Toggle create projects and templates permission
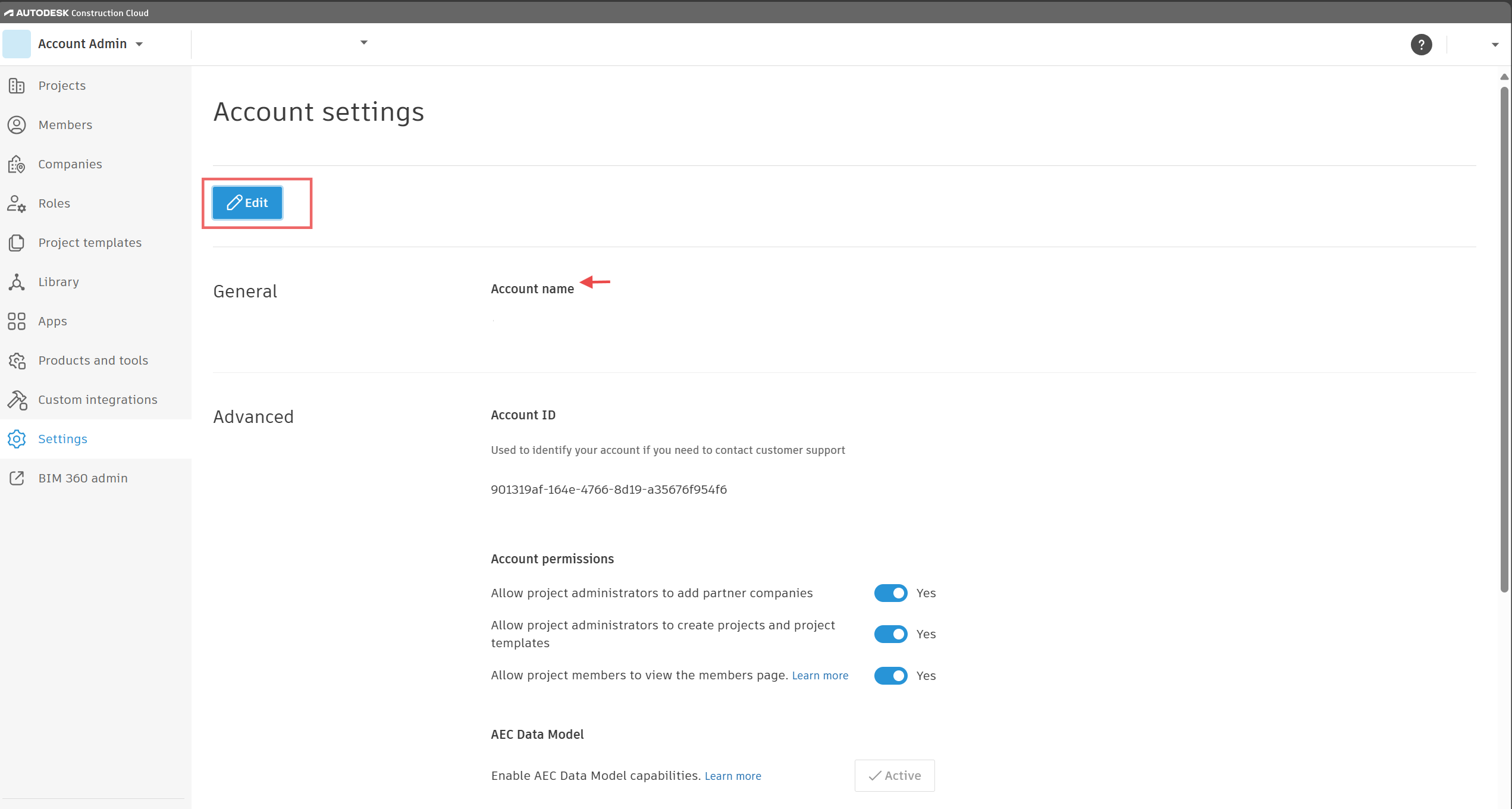1512x809 pixels. point(890,634)
